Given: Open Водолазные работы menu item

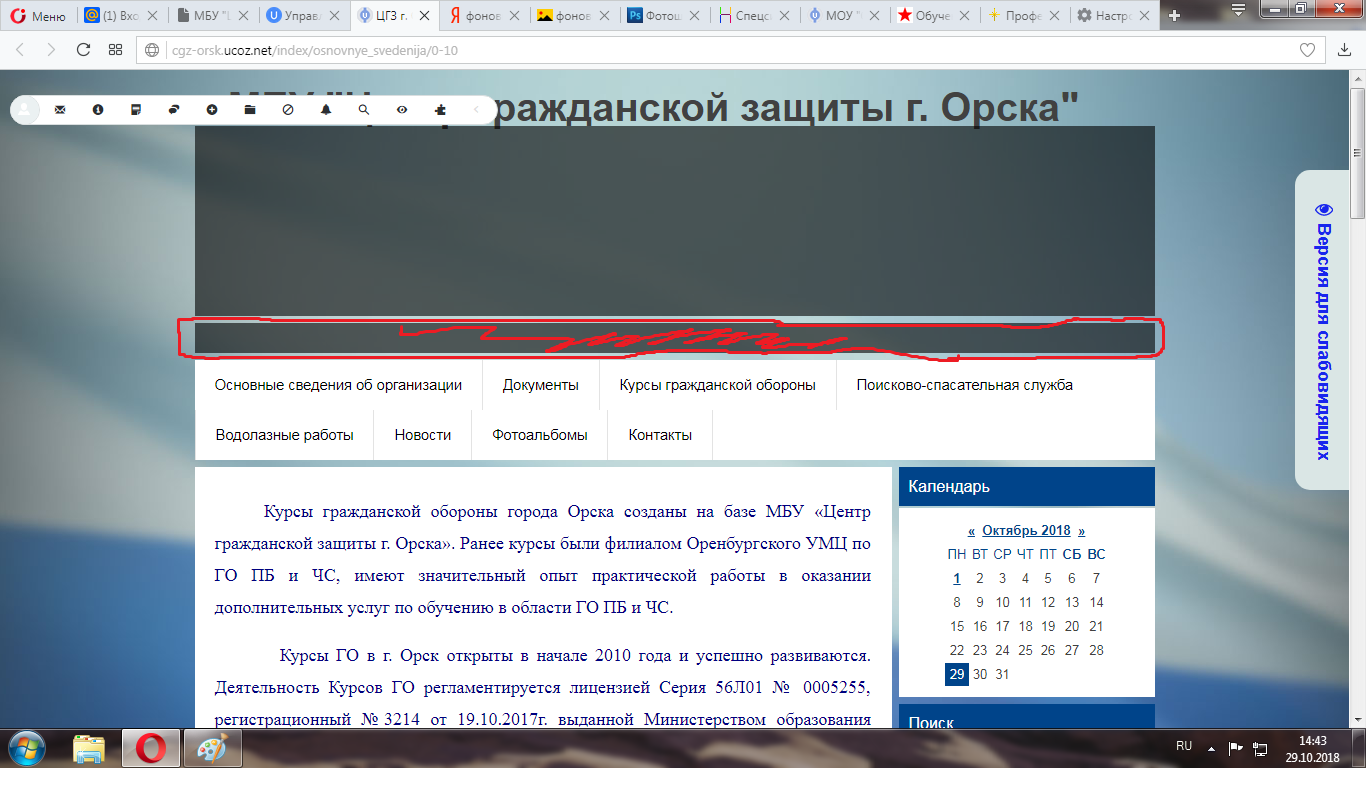Looking at the screenshot, I should pos(285,435).
